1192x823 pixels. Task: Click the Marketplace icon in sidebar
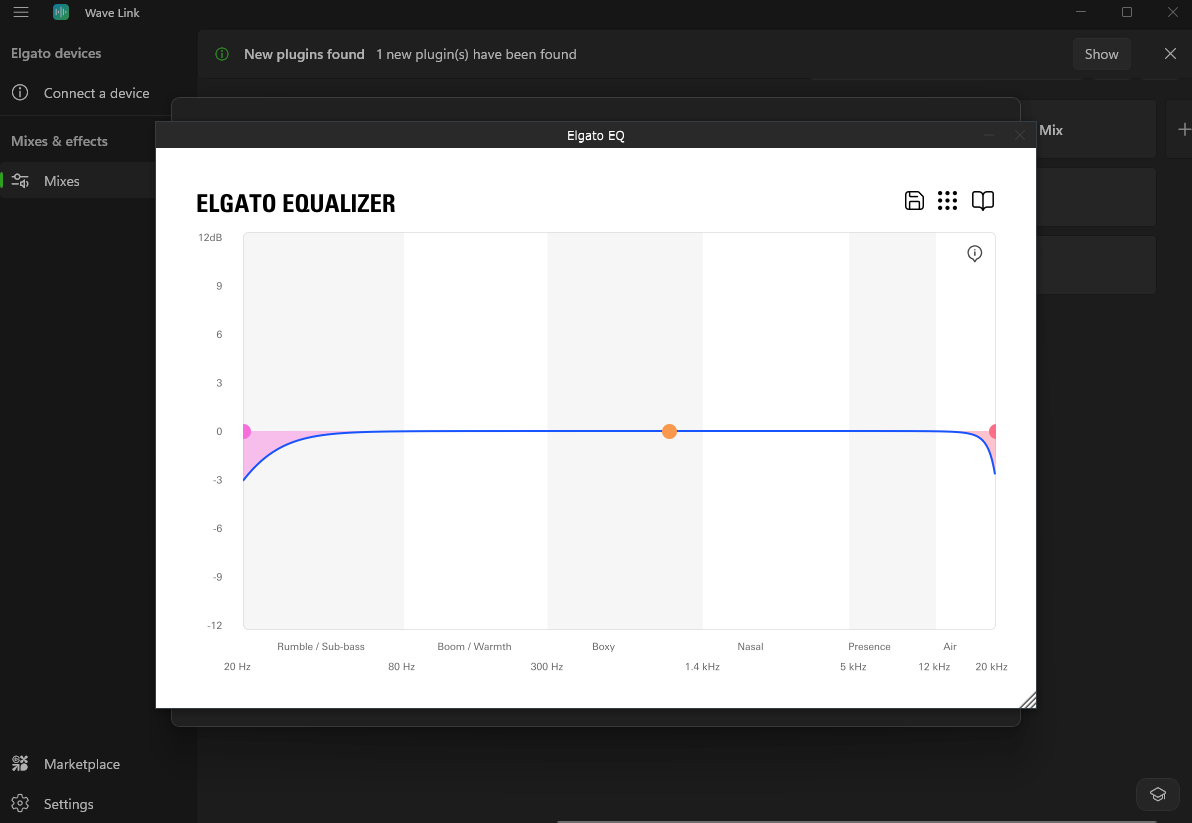tap(21, 763)
